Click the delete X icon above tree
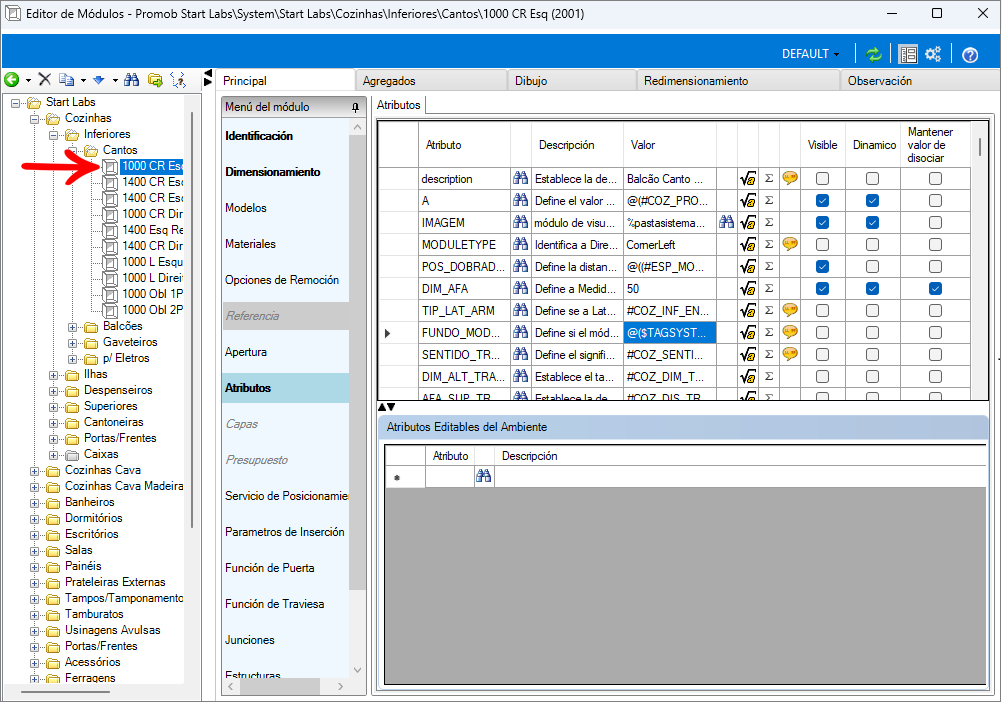 pos(44,79)
